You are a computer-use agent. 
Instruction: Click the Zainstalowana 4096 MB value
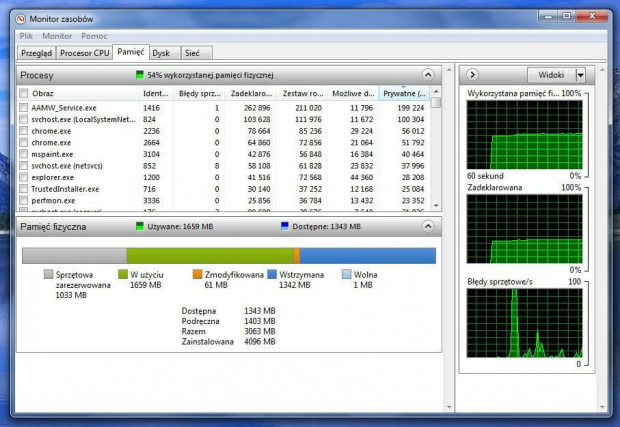(259, 342)
